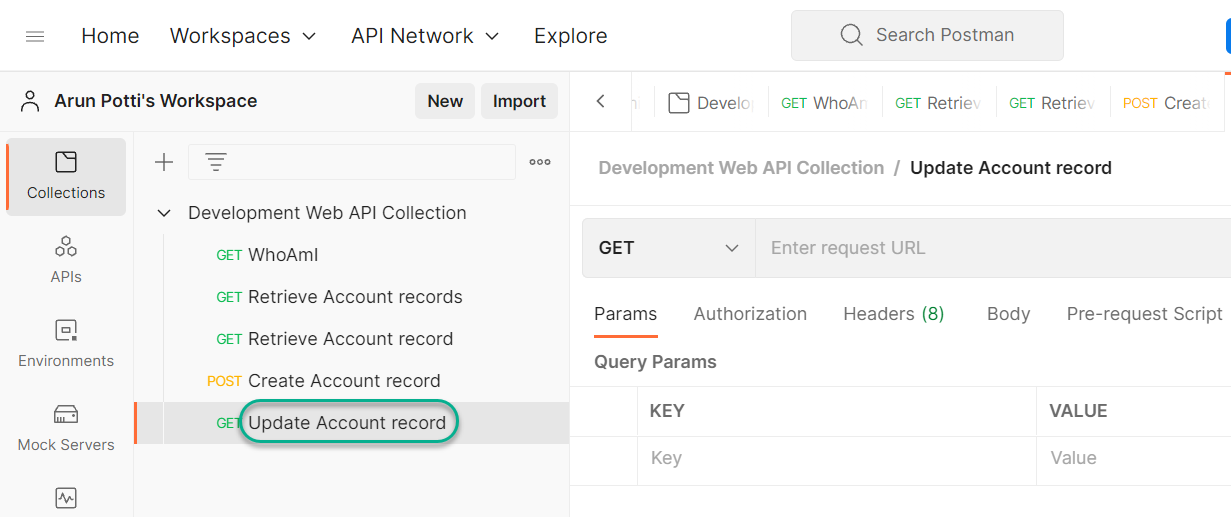
Task: Open the Workspaces dropdown menu
Action: (x=243, y=36)
